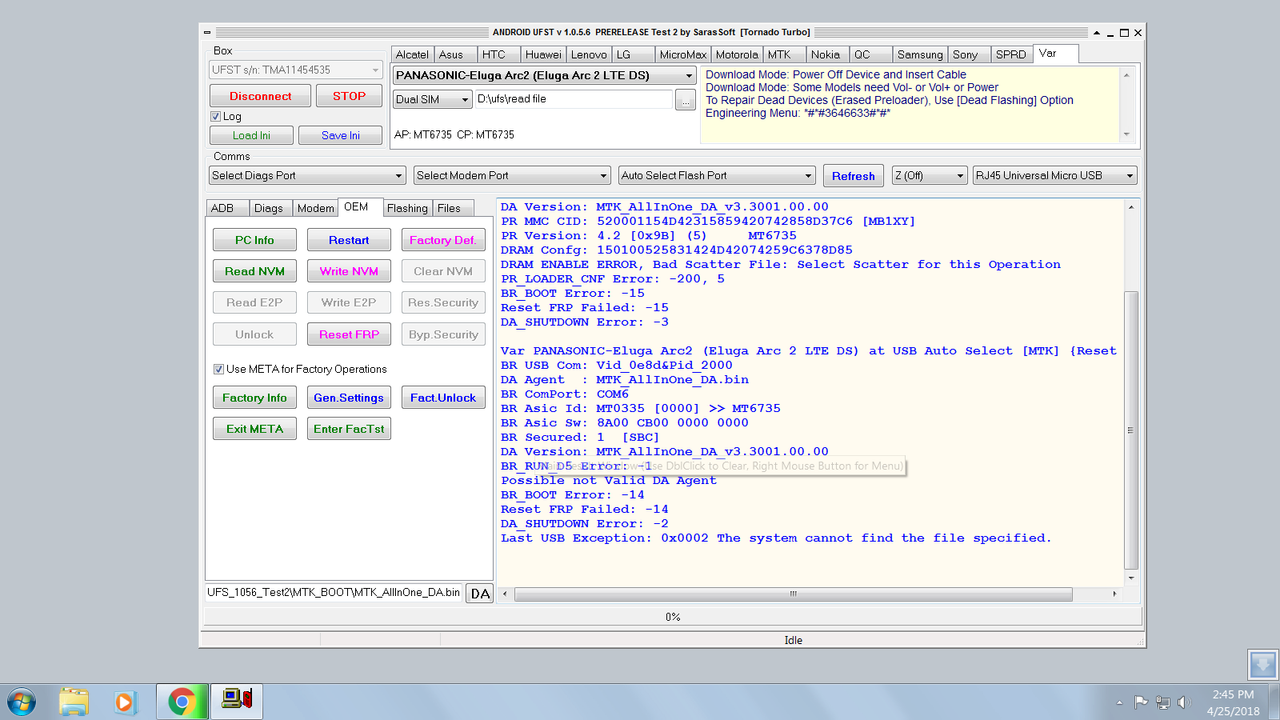The image size is (1280, 720).
Task: Open Windows Explorer folder taskbar icon
Action: click(x=75, y=702)
